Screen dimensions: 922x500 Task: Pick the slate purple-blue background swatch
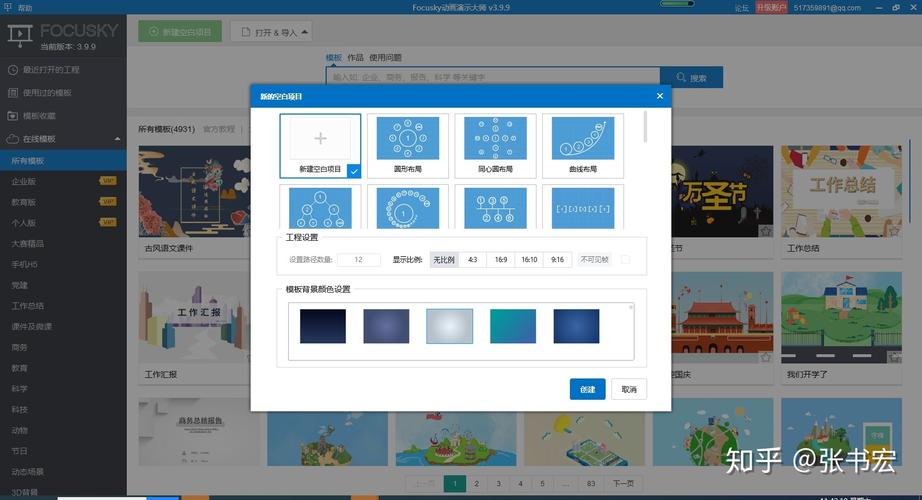pyautogui.click(x=386, y=326)
